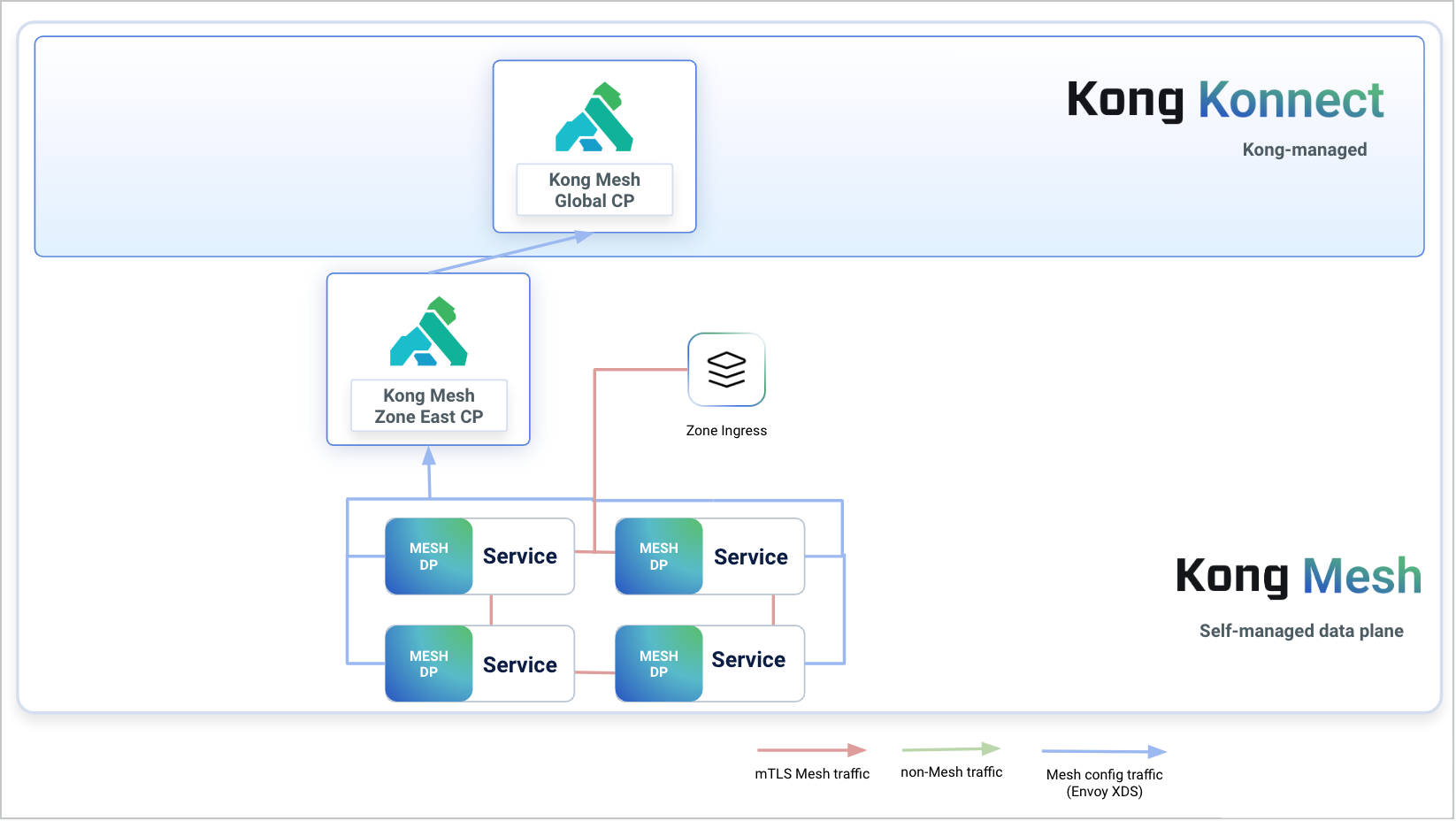Click the non-Mesh traffic legend label
1456x821 pixels.
pyautogui.click(x=952, y=772)
